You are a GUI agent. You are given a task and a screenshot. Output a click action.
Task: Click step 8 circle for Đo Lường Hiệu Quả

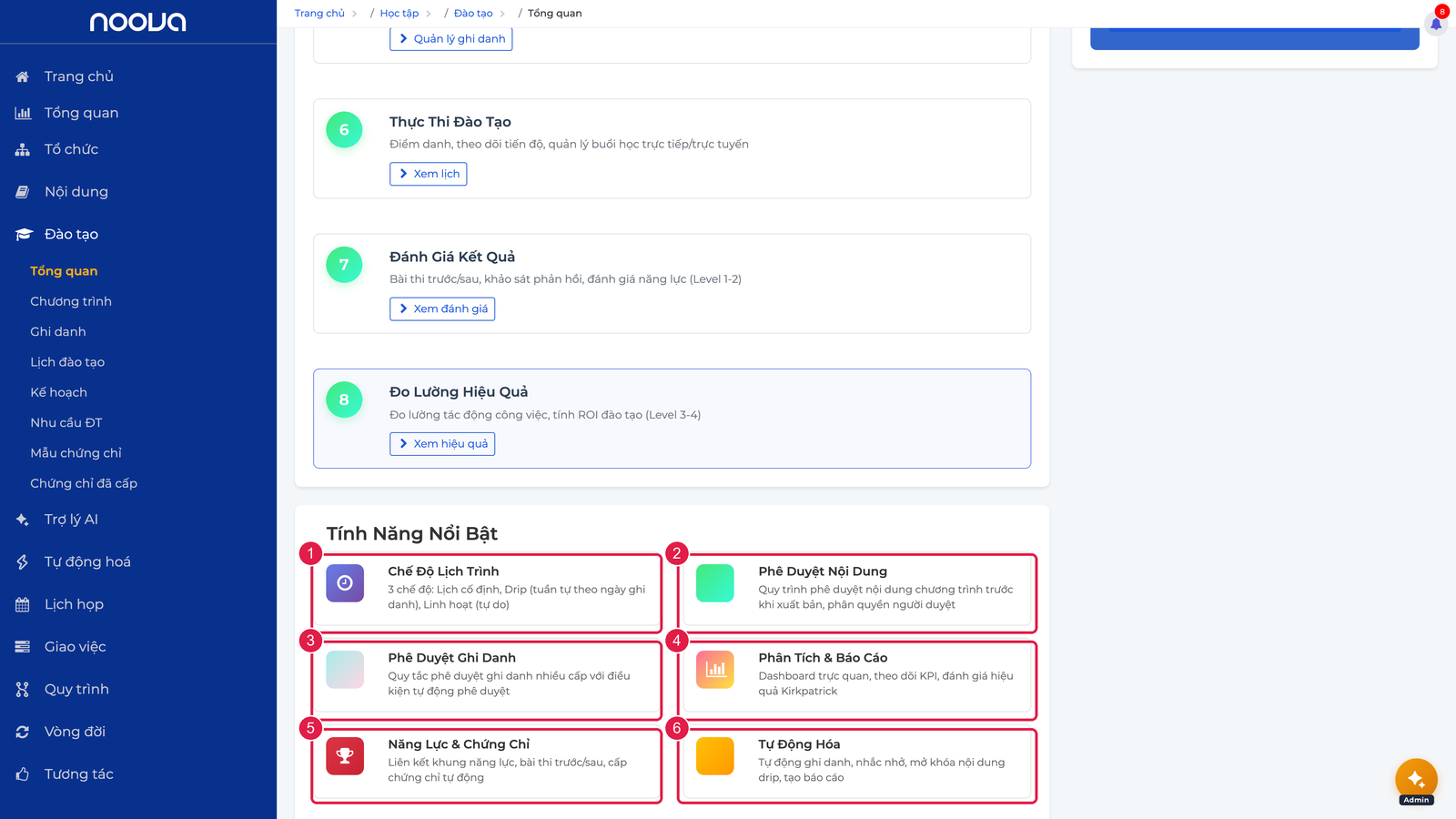click(x=344, y=399)
